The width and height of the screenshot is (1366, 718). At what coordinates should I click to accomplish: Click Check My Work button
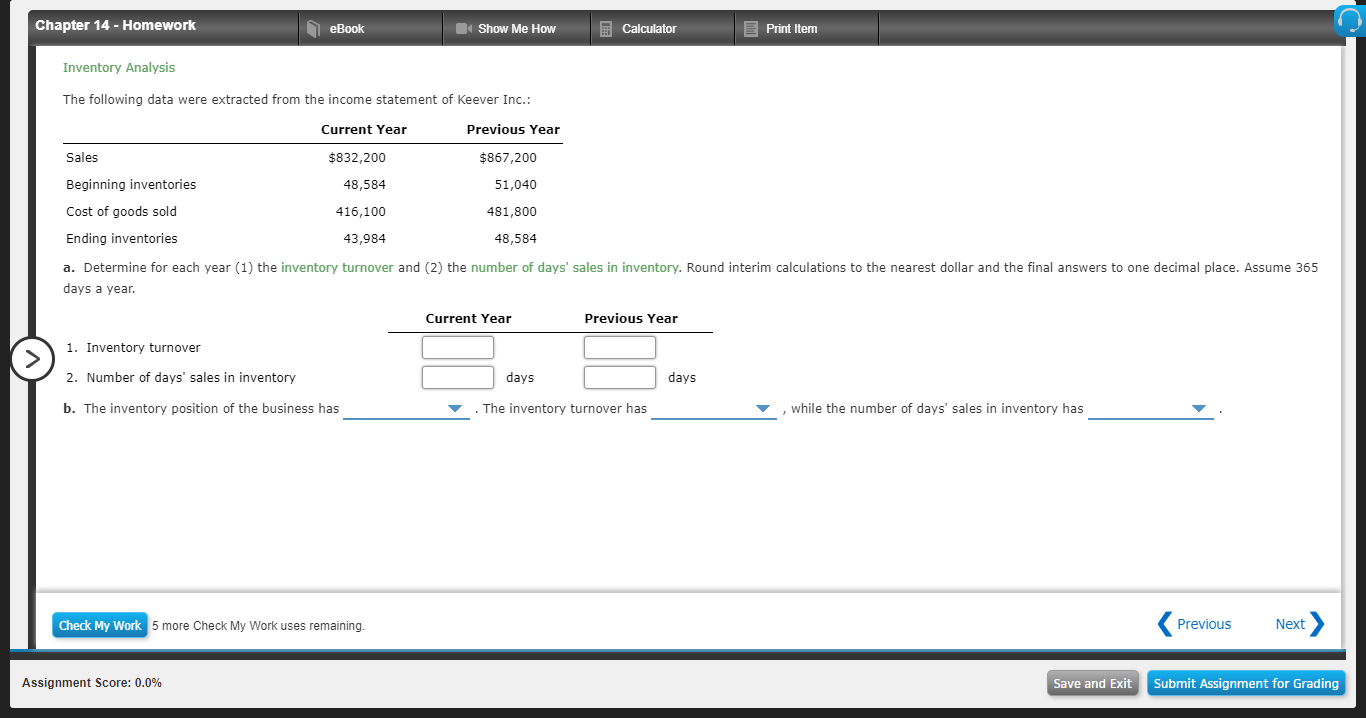100,625
